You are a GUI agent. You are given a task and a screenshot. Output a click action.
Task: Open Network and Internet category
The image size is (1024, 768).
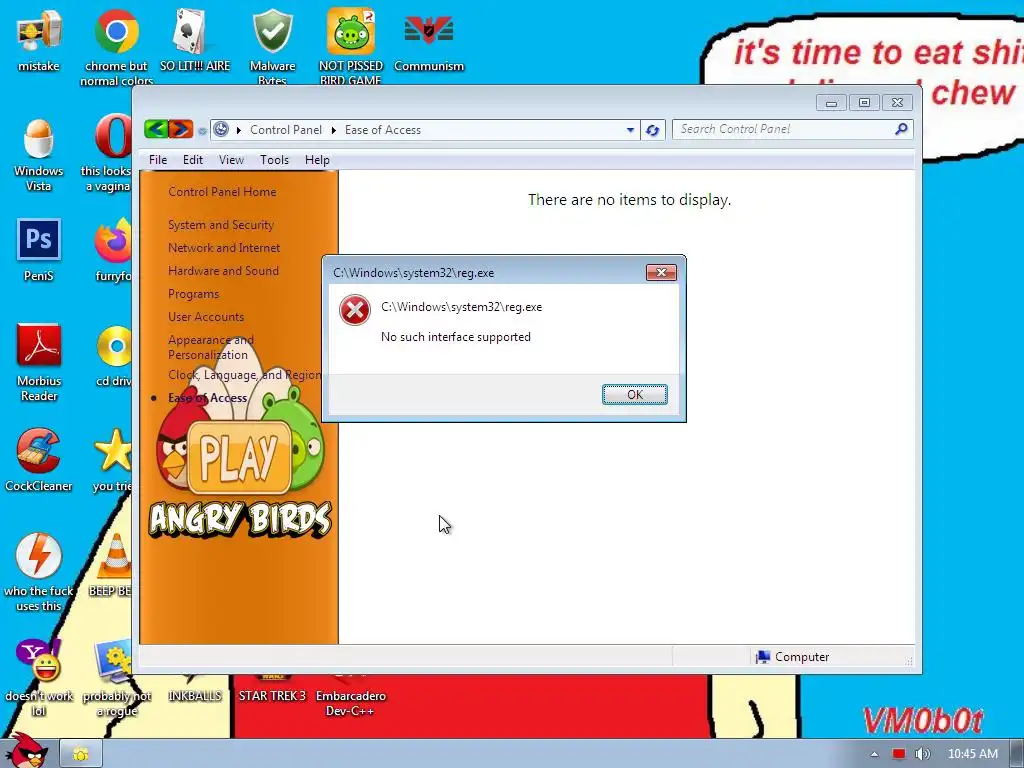click(x=224, y=248)
